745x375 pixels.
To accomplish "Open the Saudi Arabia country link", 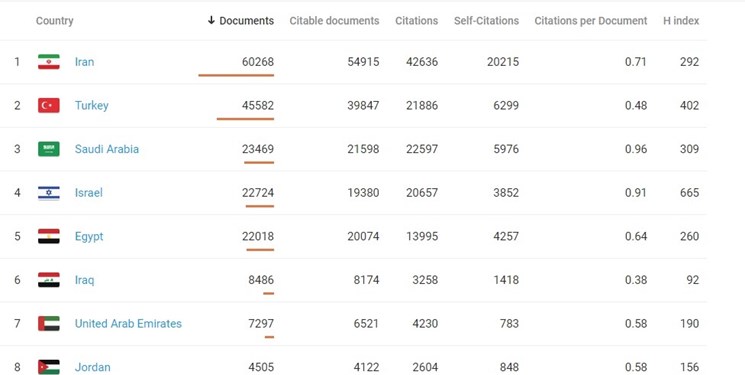I will [x=107, y=149].
